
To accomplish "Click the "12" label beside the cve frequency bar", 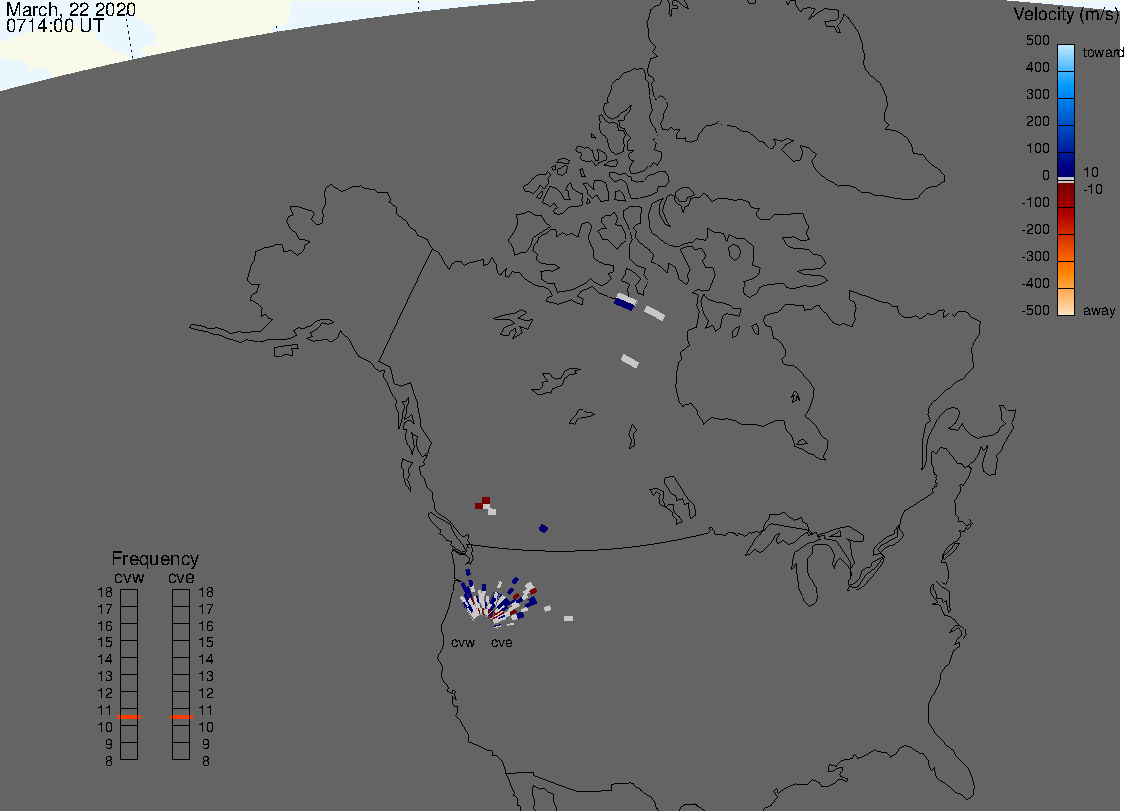I will pyautogui.click(x=206, y=693).
